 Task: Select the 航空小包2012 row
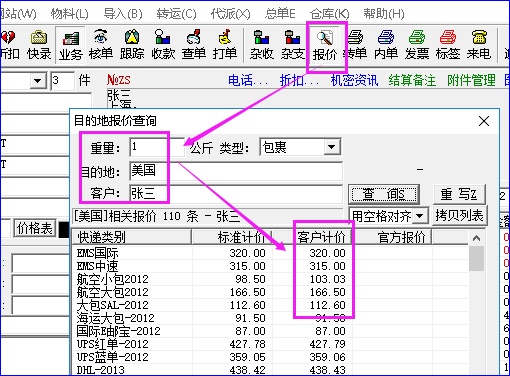point(270,279)
